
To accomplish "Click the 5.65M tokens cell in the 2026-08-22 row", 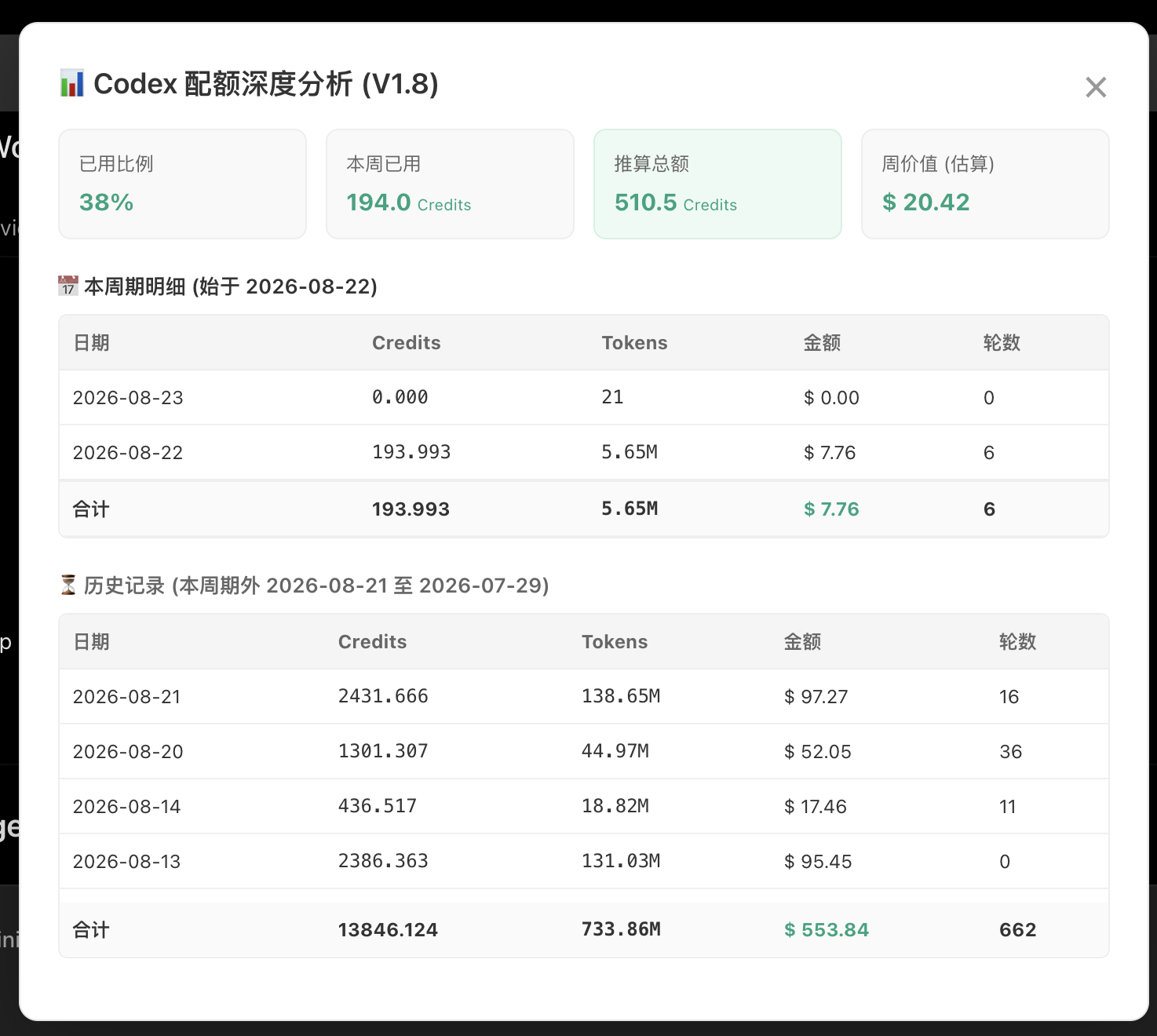I will (630, 452).
